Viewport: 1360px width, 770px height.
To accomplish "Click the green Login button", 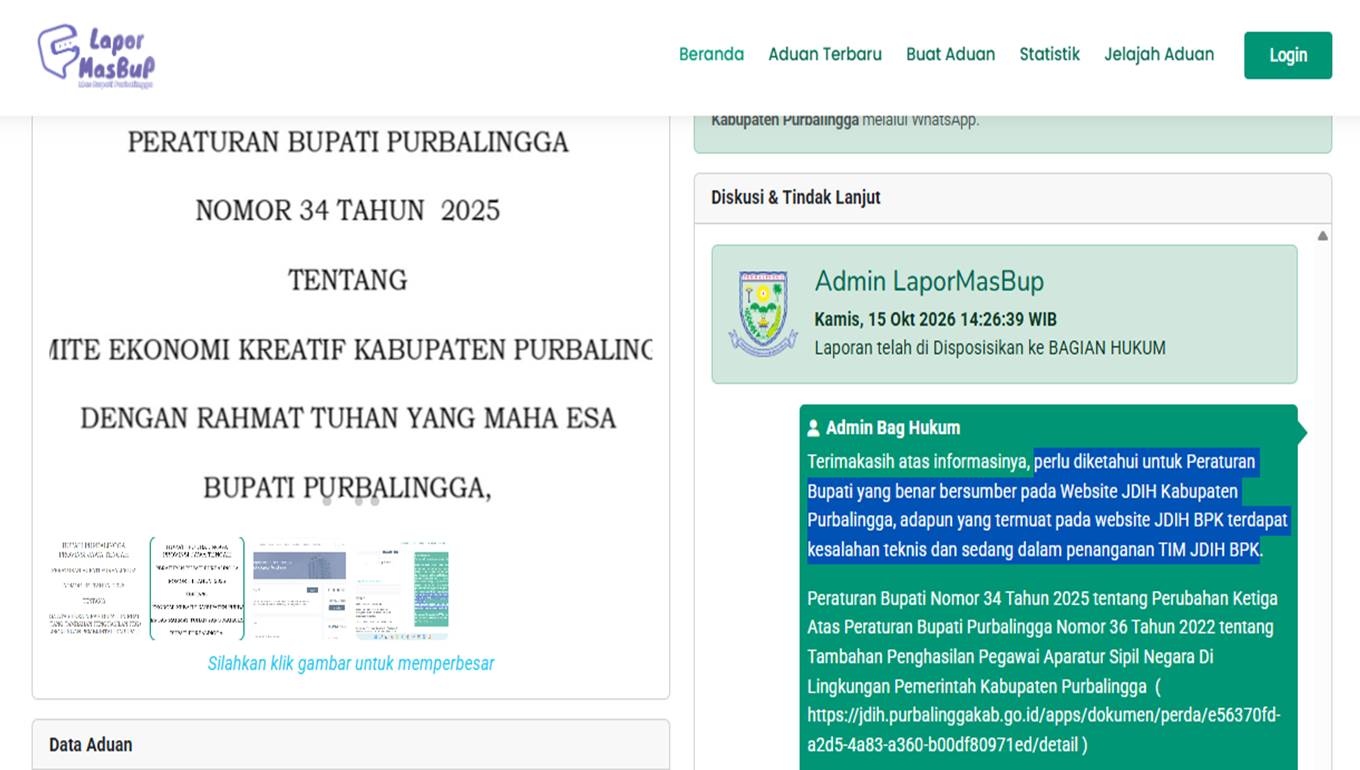I will (x=1288, y=55).
